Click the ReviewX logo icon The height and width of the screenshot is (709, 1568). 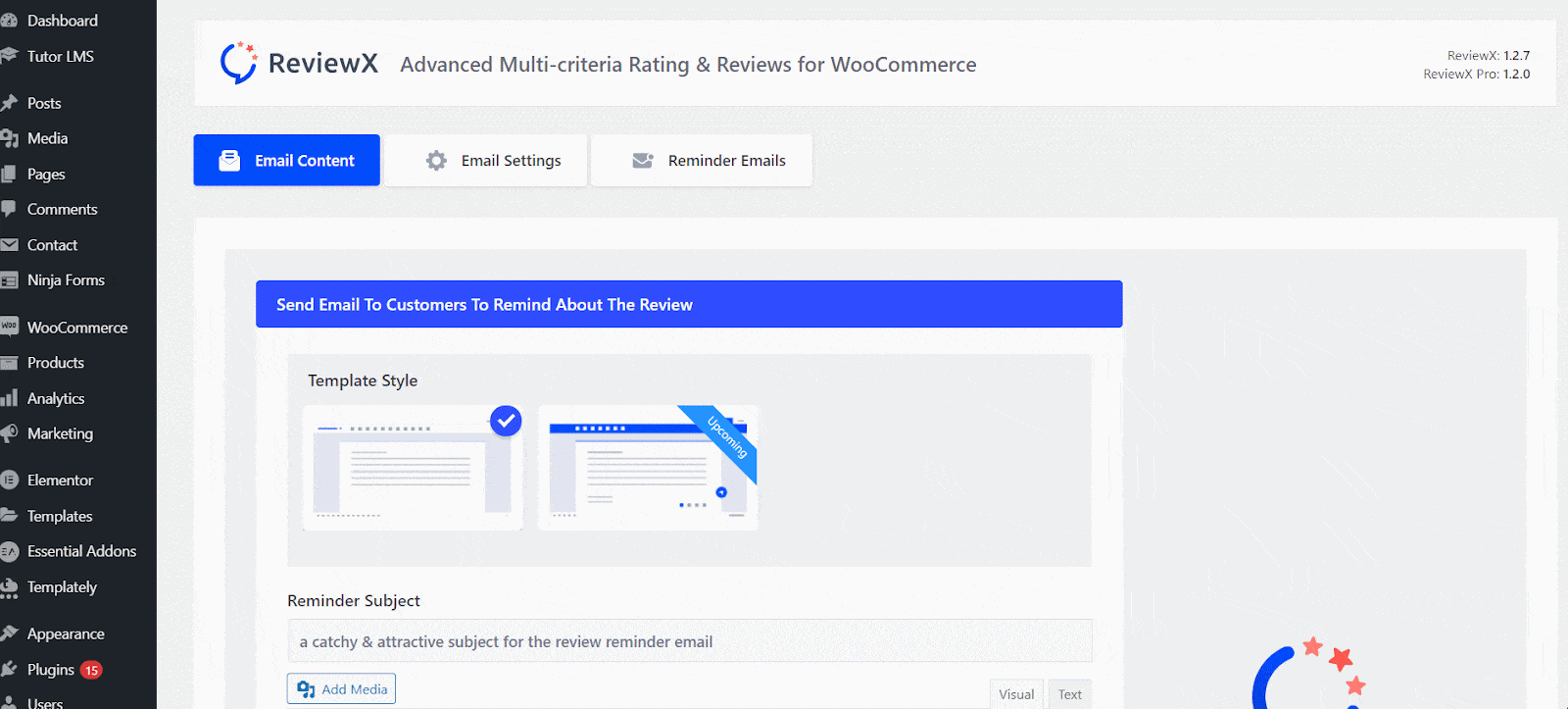238,63
